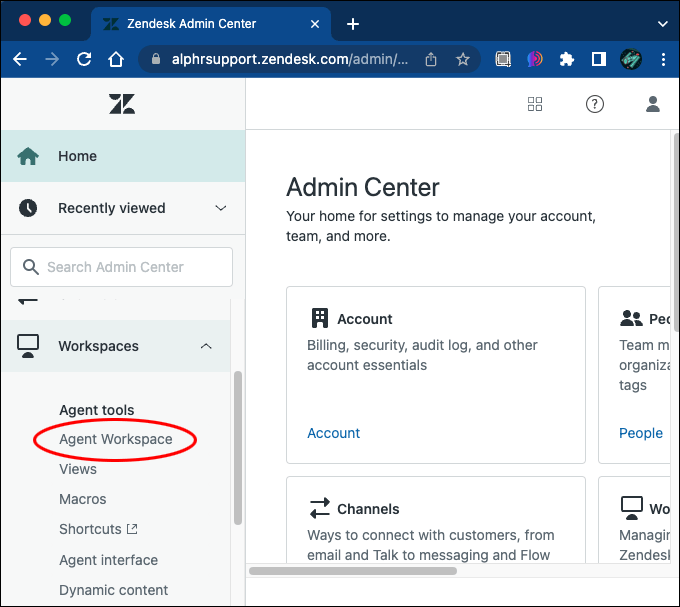Open Dynamic content in sidebar
680x607 pixels.
[x=114, y=590]
